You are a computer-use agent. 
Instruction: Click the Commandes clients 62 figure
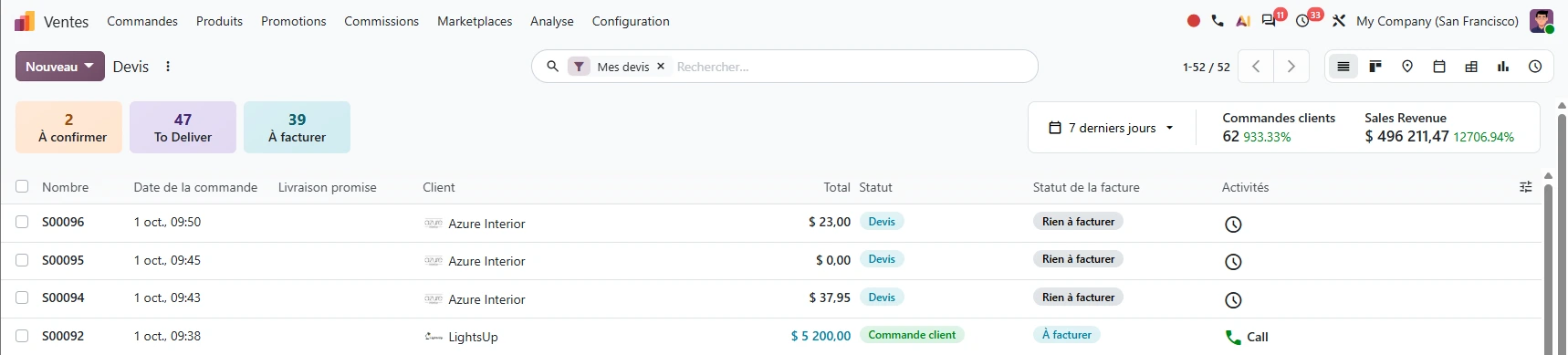(x=1231, y=136)
